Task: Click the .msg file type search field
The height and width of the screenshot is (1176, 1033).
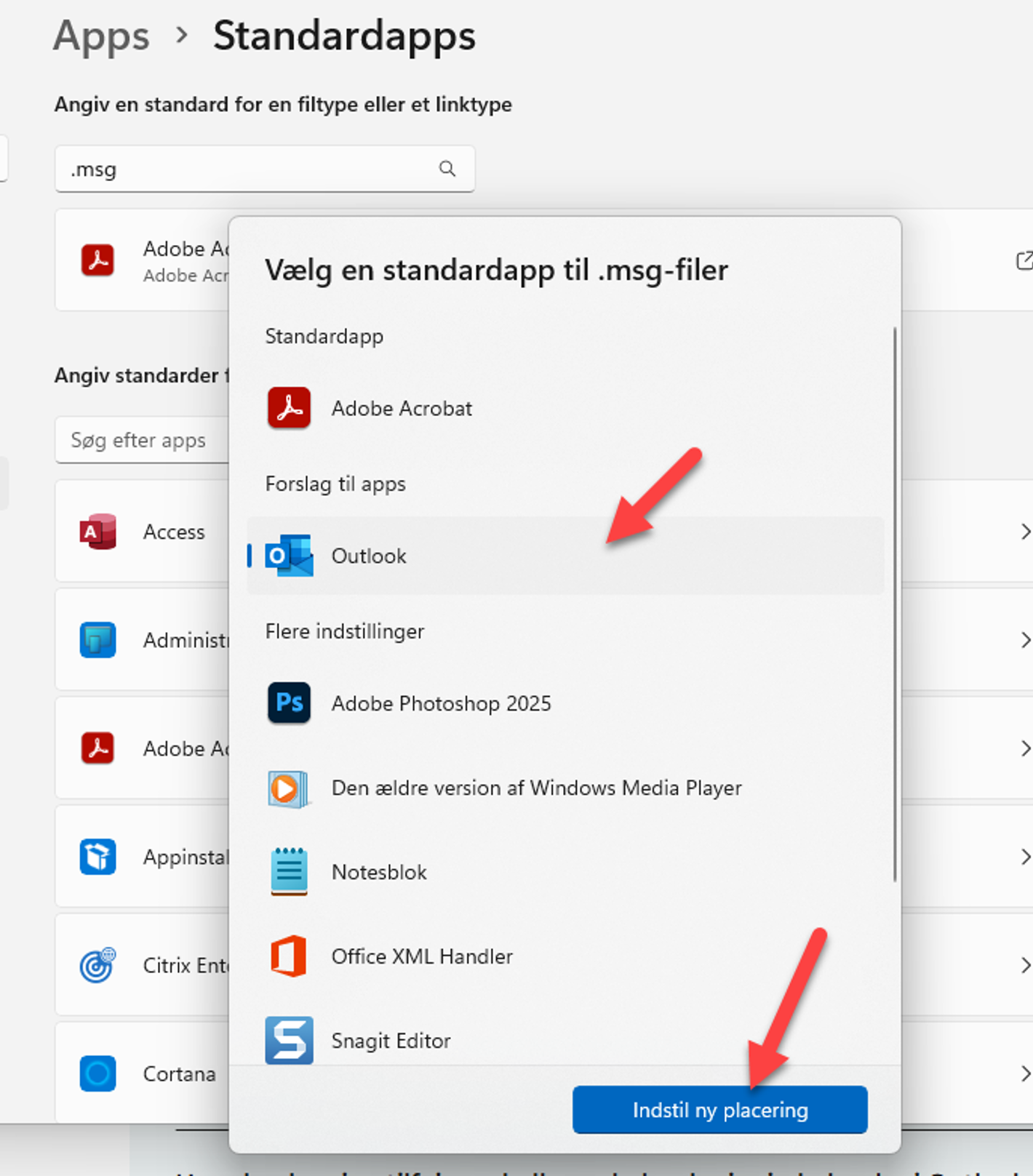Action: click(265, 169)
